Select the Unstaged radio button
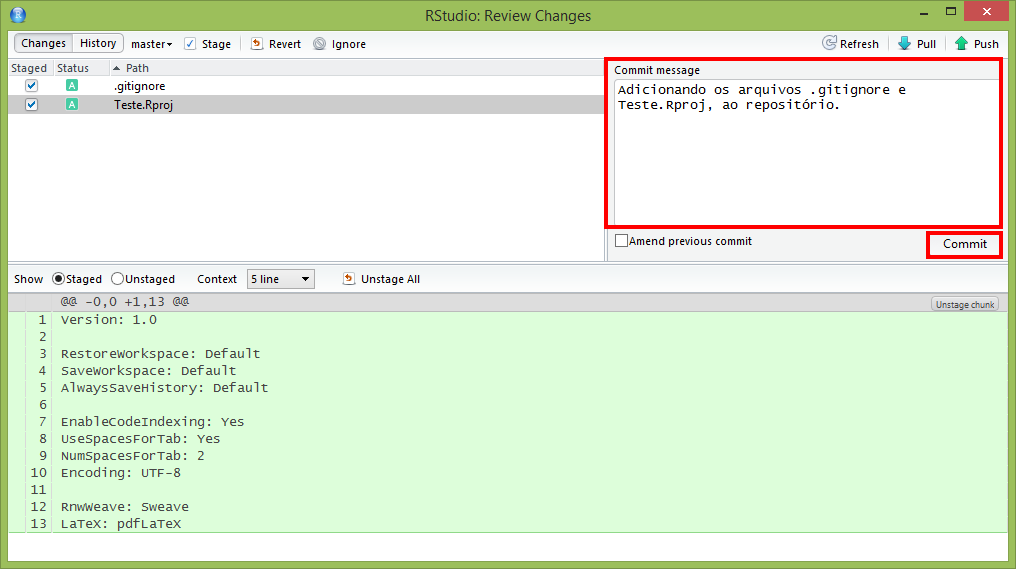The width and height of the screenshot is (1016, 569). tap(117, 279)
